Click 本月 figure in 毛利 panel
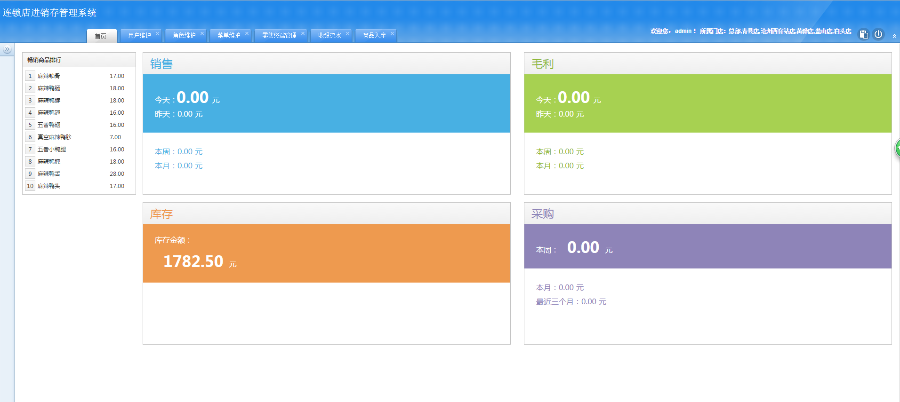900x402 pixels. (571, 165)
